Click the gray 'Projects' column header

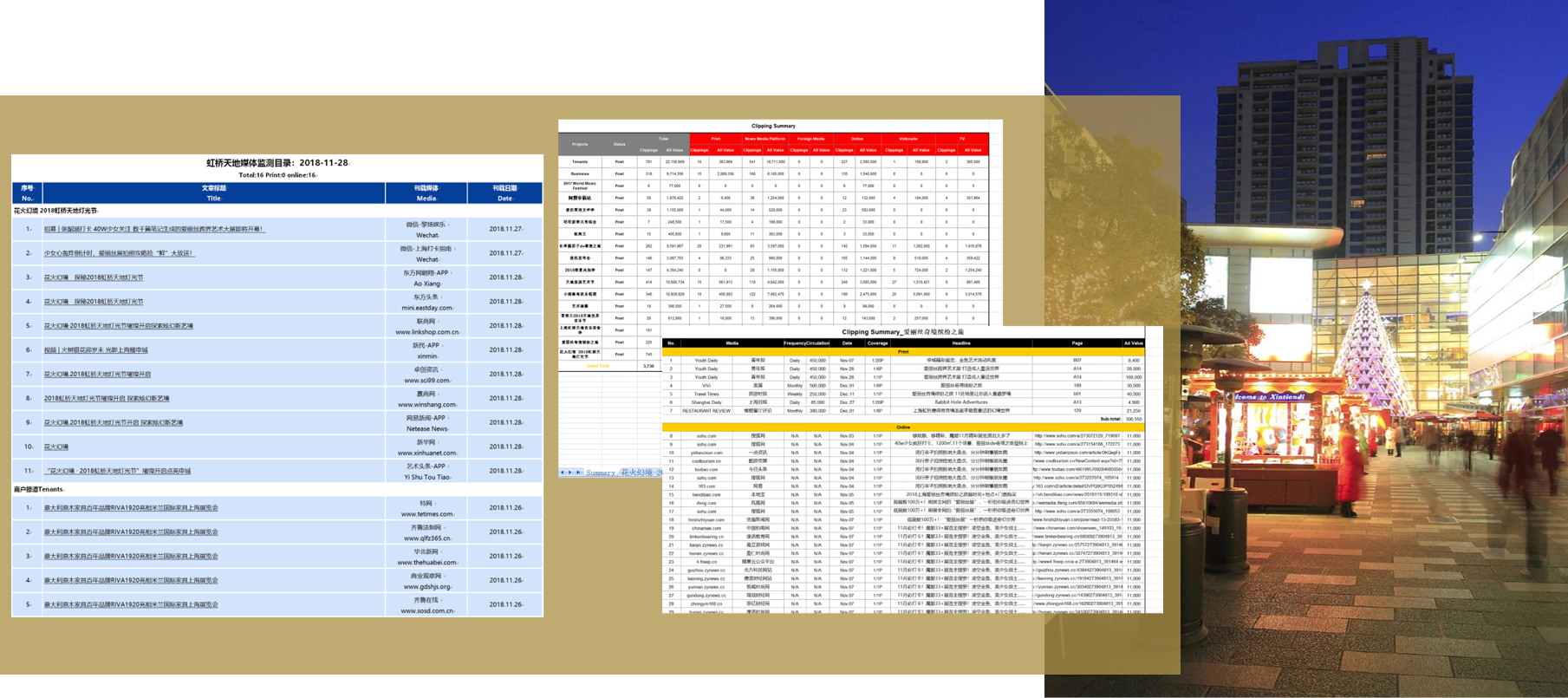coord(580,144)
